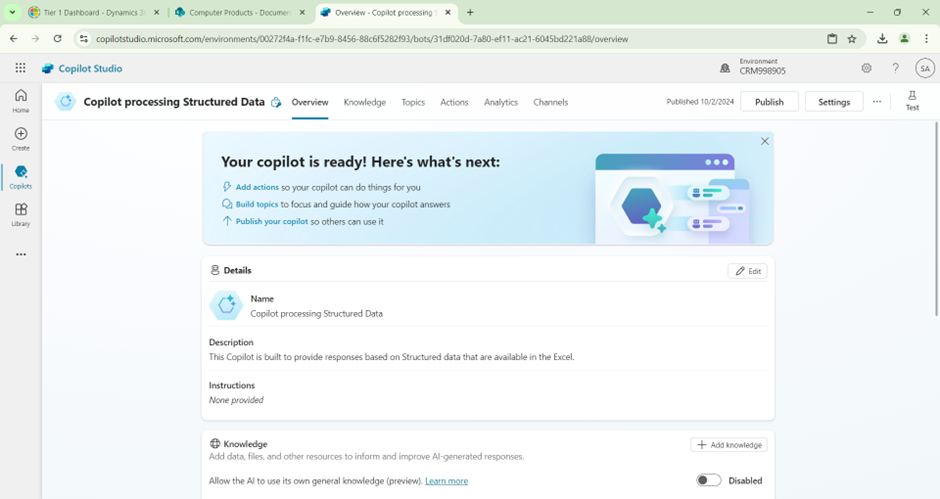This screenshot has width=940, height=499.
Task: Dismiss the 'Your copilot is ready' banner
Action: (765, 141)
